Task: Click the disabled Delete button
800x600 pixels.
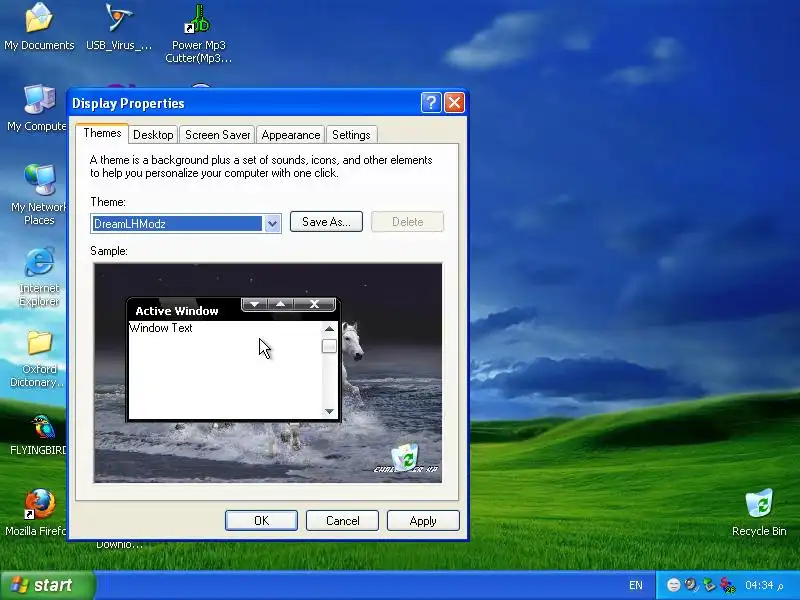Action: [407, 221]
